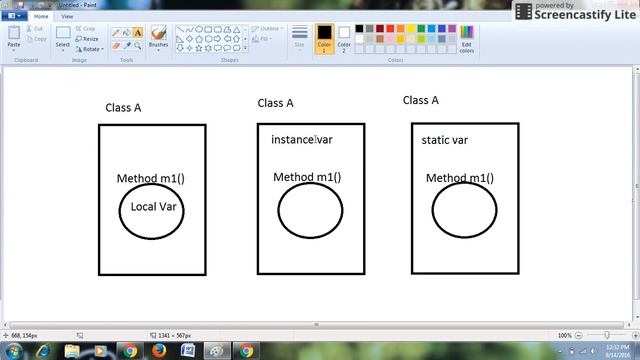Choose the Oval callout shape
Viewport: 640px width, 360px height.
(x=227, y=48)
